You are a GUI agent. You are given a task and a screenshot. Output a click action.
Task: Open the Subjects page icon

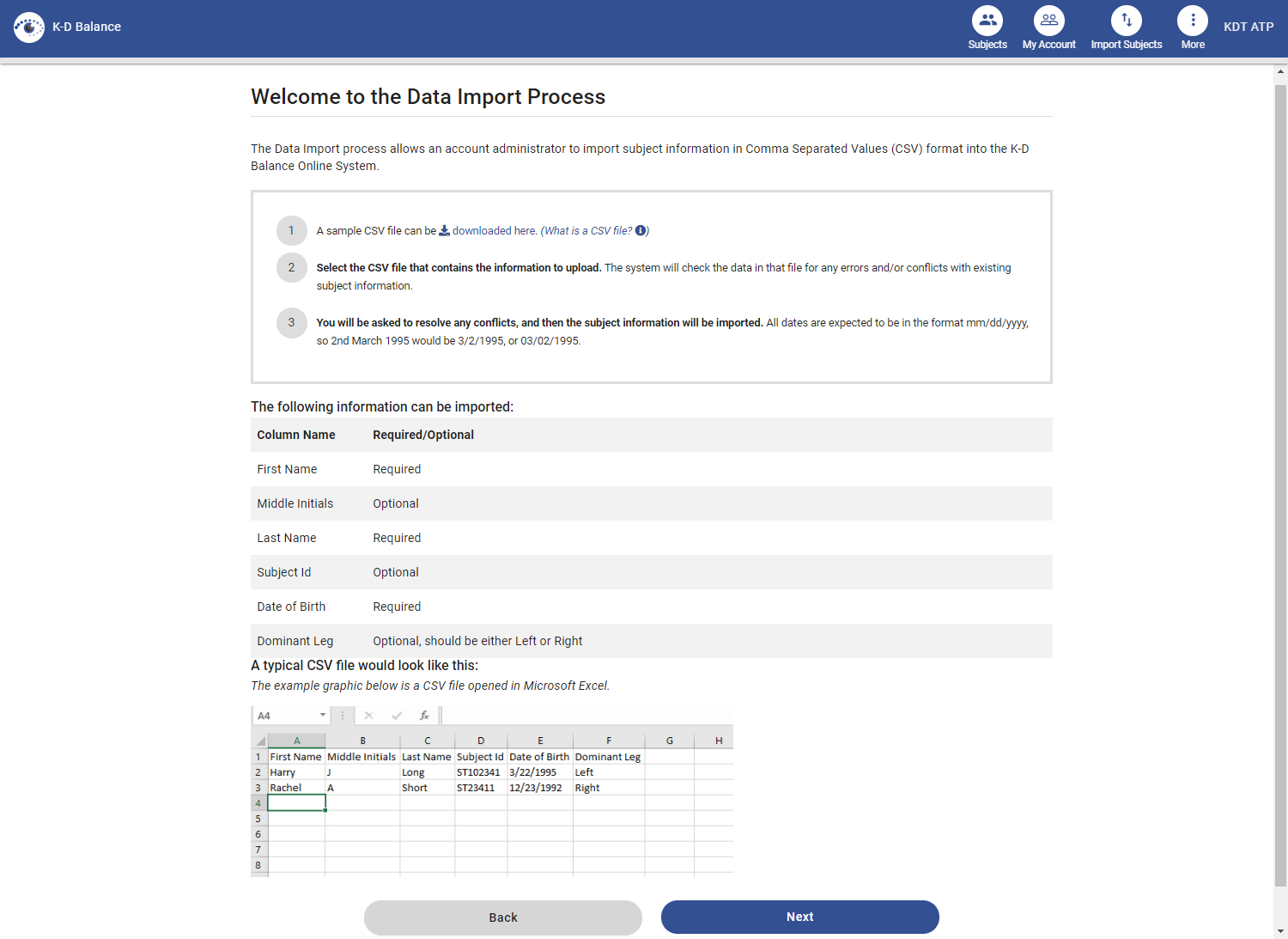[987, 19]
